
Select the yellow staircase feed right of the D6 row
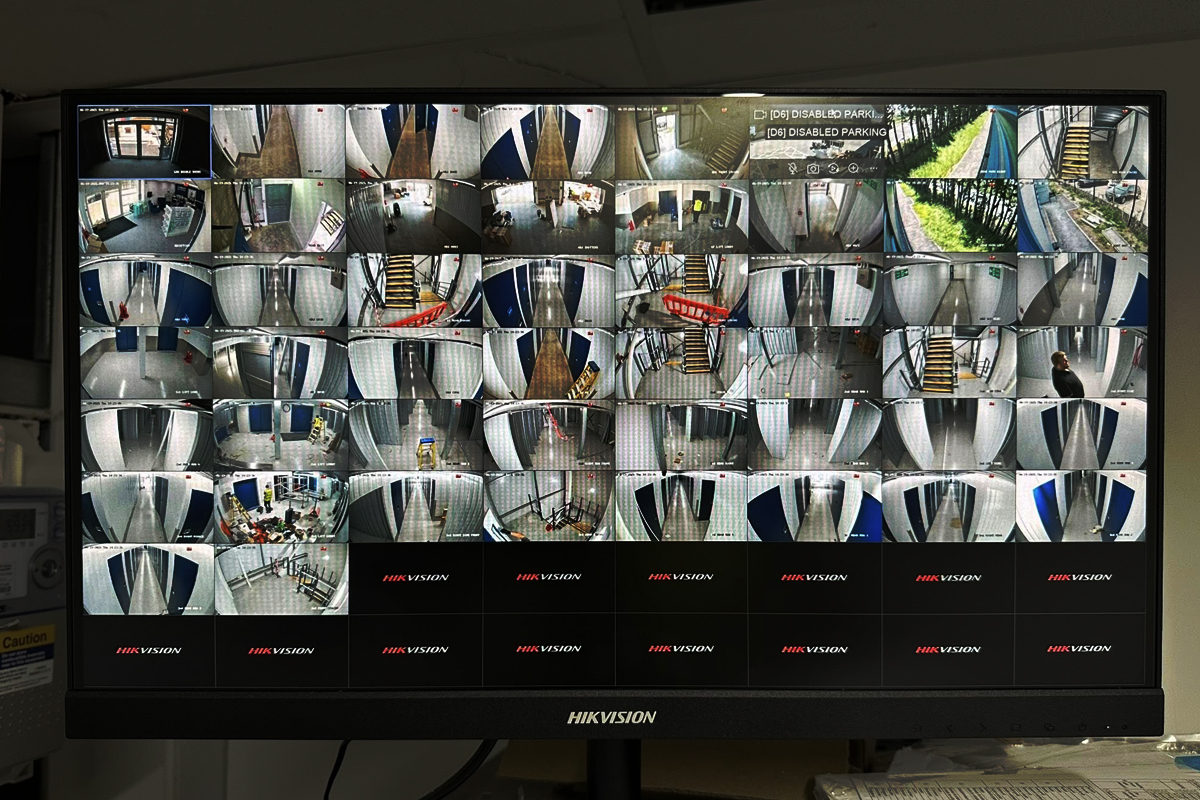(x=1082, y=141)
